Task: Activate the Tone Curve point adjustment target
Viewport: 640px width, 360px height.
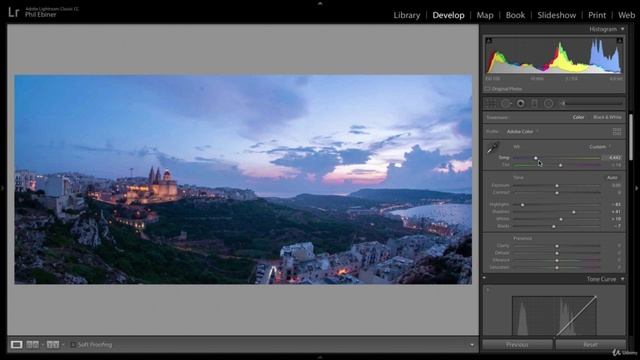Action: [x=488, y=290]
